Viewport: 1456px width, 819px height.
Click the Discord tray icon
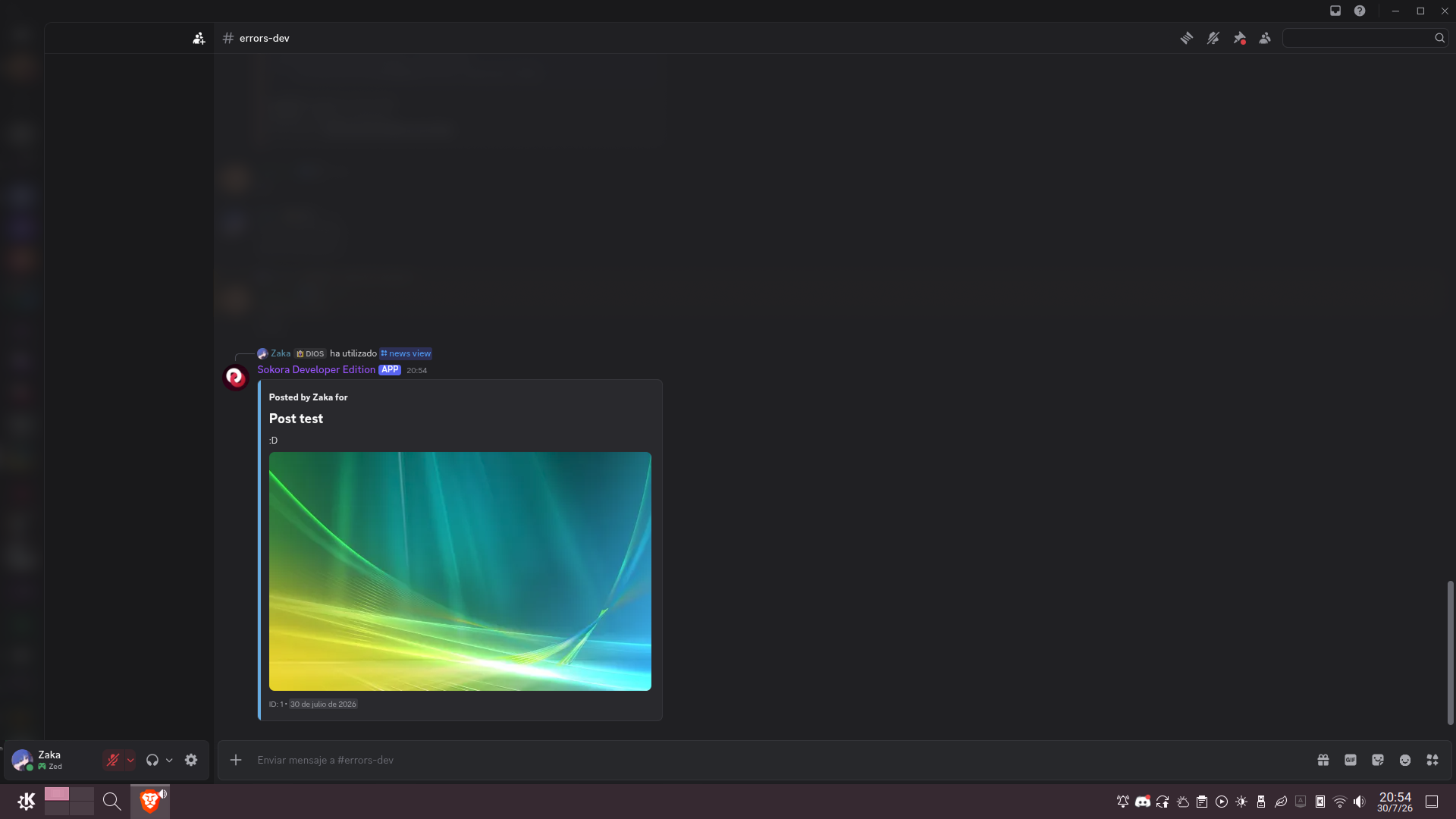1143,802
